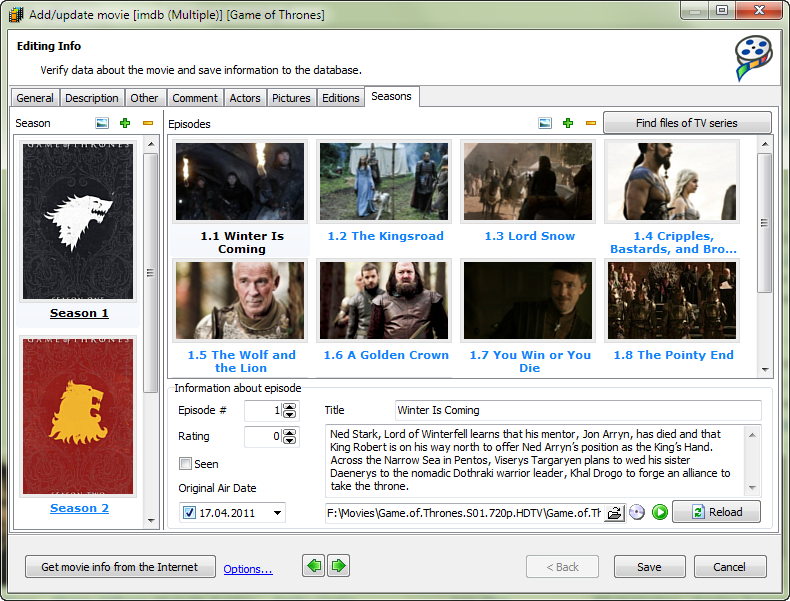Remove the season with the orange minus icon
Screen dimensions: 790x601
tap(148, 123)
